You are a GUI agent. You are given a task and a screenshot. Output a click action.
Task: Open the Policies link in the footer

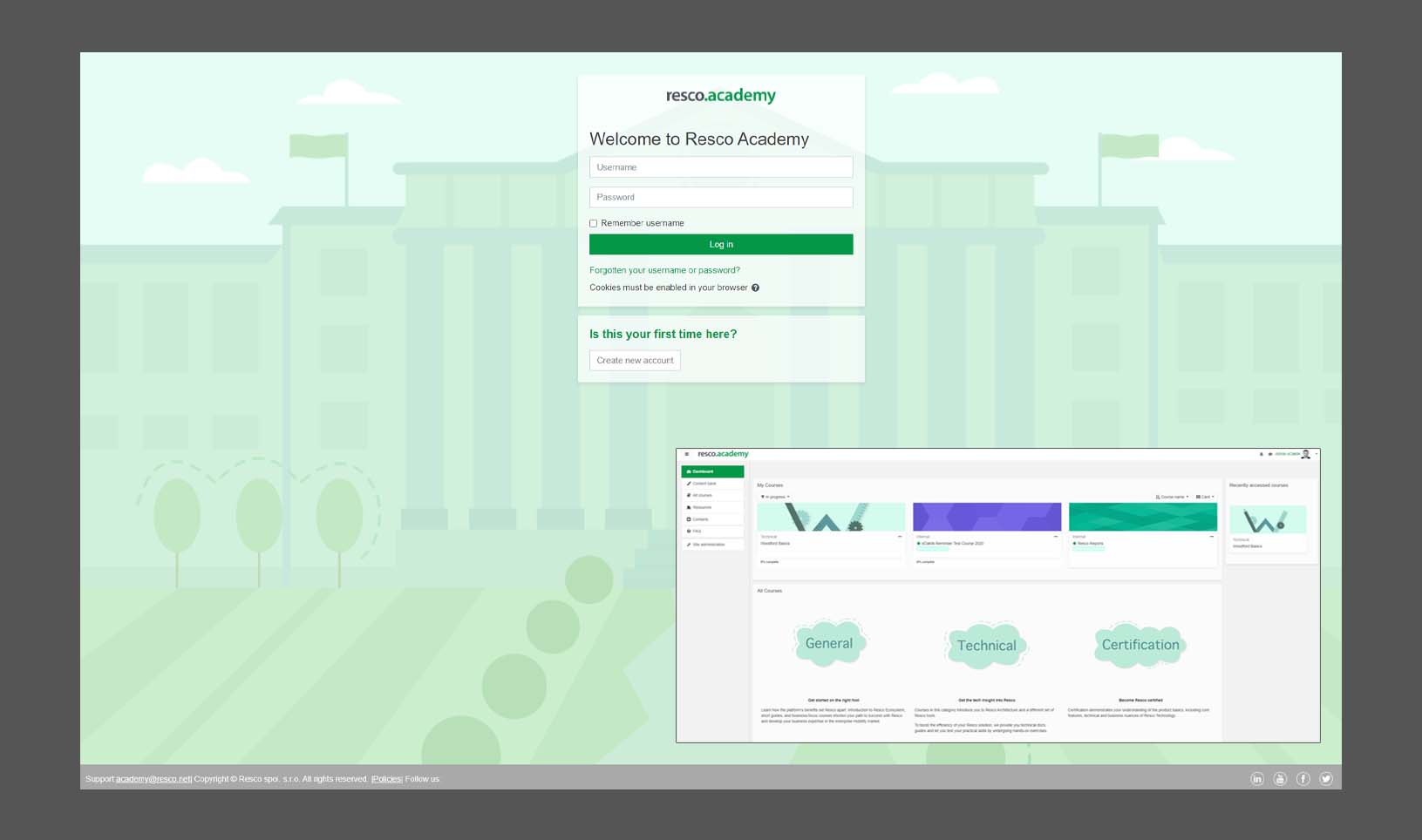tap(387, 779)
